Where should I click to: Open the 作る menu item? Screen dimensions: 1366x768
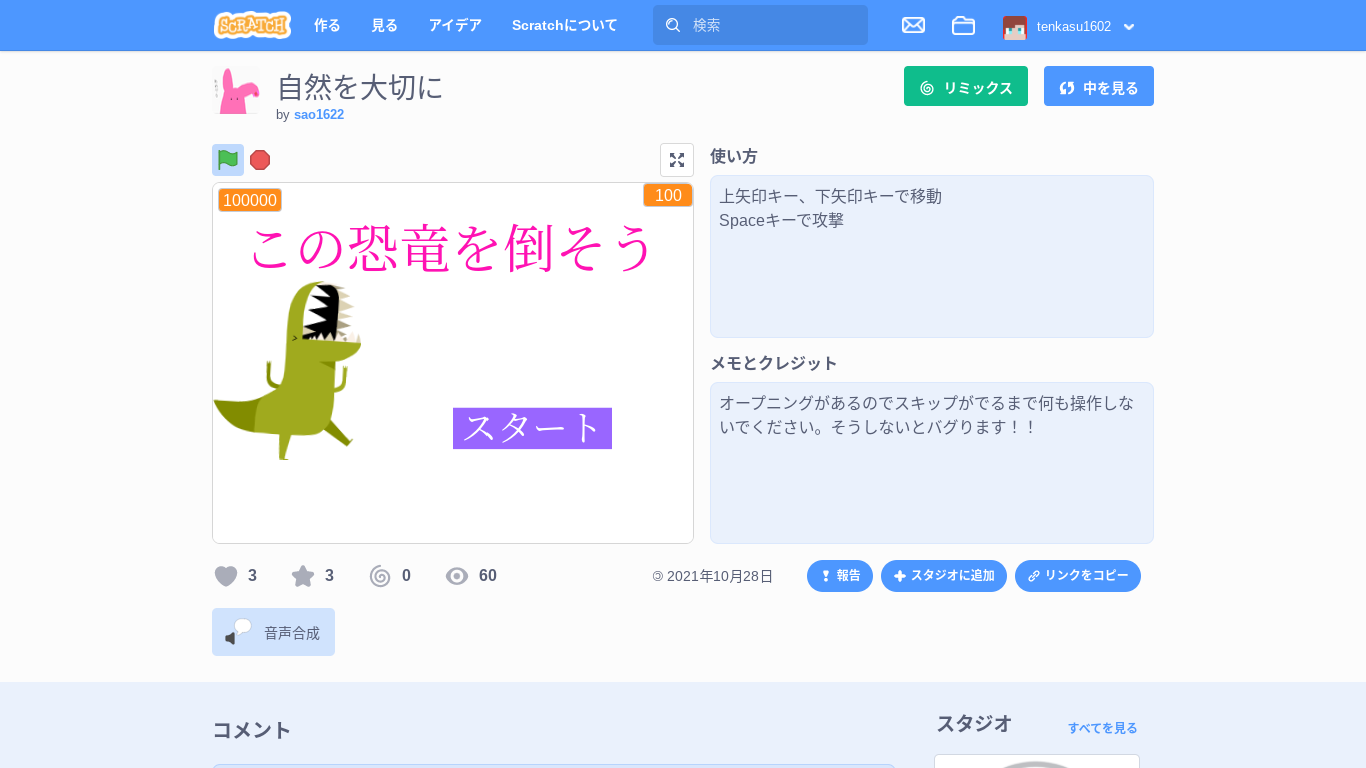point(327,25)
